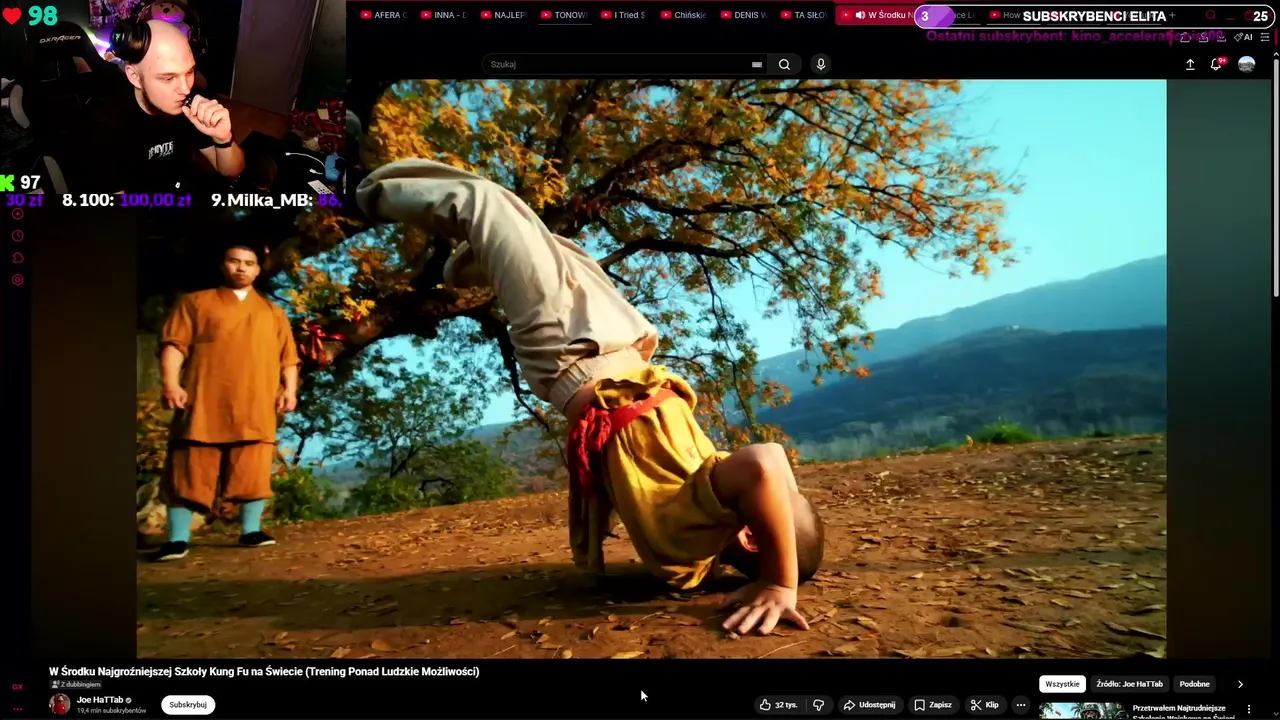
Task: Open sidebar three-dot more icon
Action: click(17, 709)
